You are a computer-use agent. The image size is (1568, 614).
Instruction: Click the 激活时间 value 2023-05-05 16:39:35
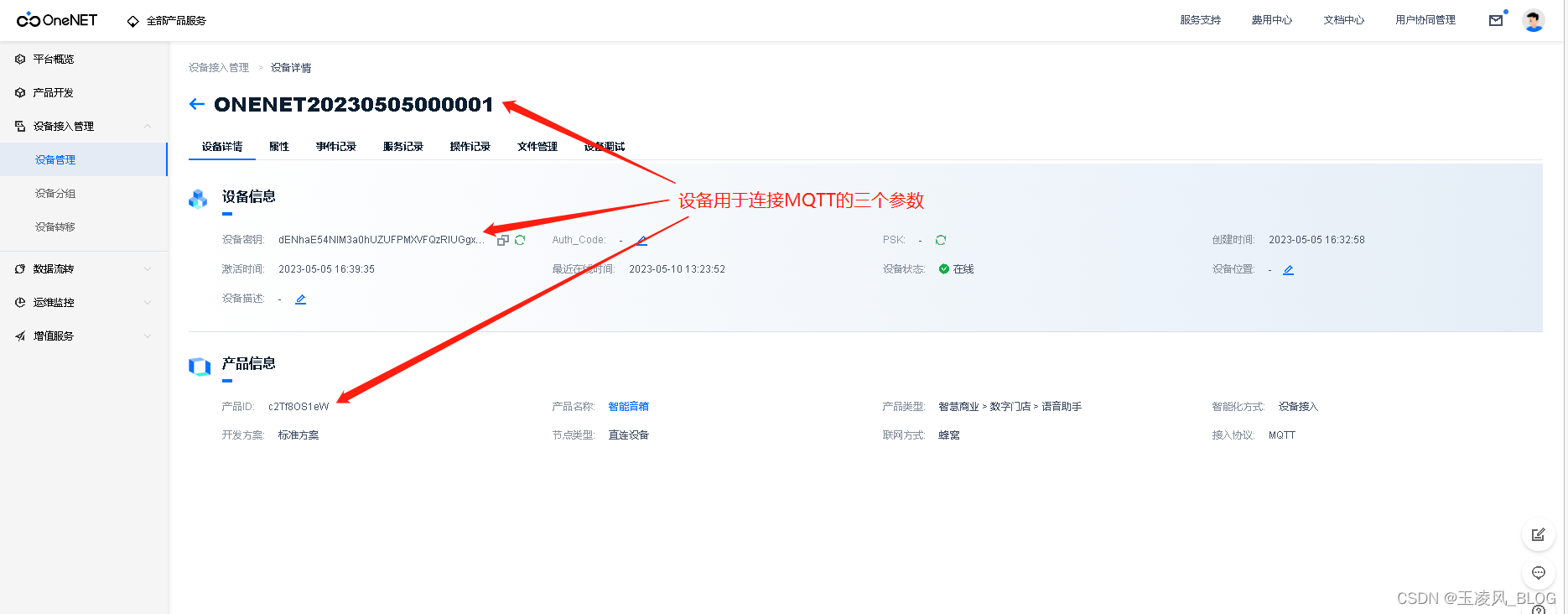326,269
